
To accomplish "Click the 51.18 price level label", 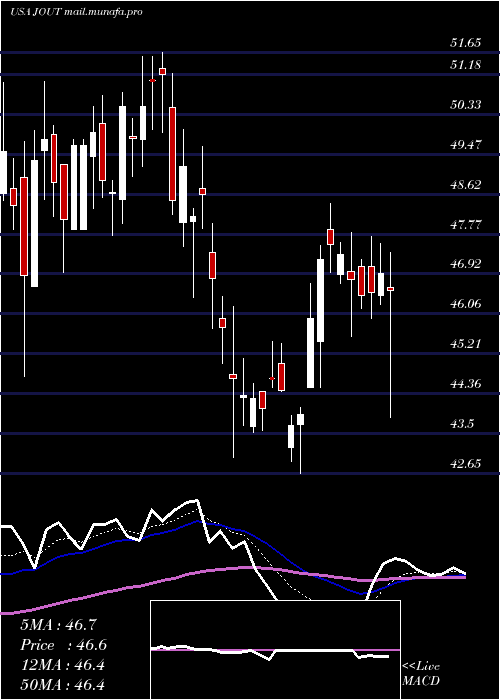I will (x=465, y=65).
